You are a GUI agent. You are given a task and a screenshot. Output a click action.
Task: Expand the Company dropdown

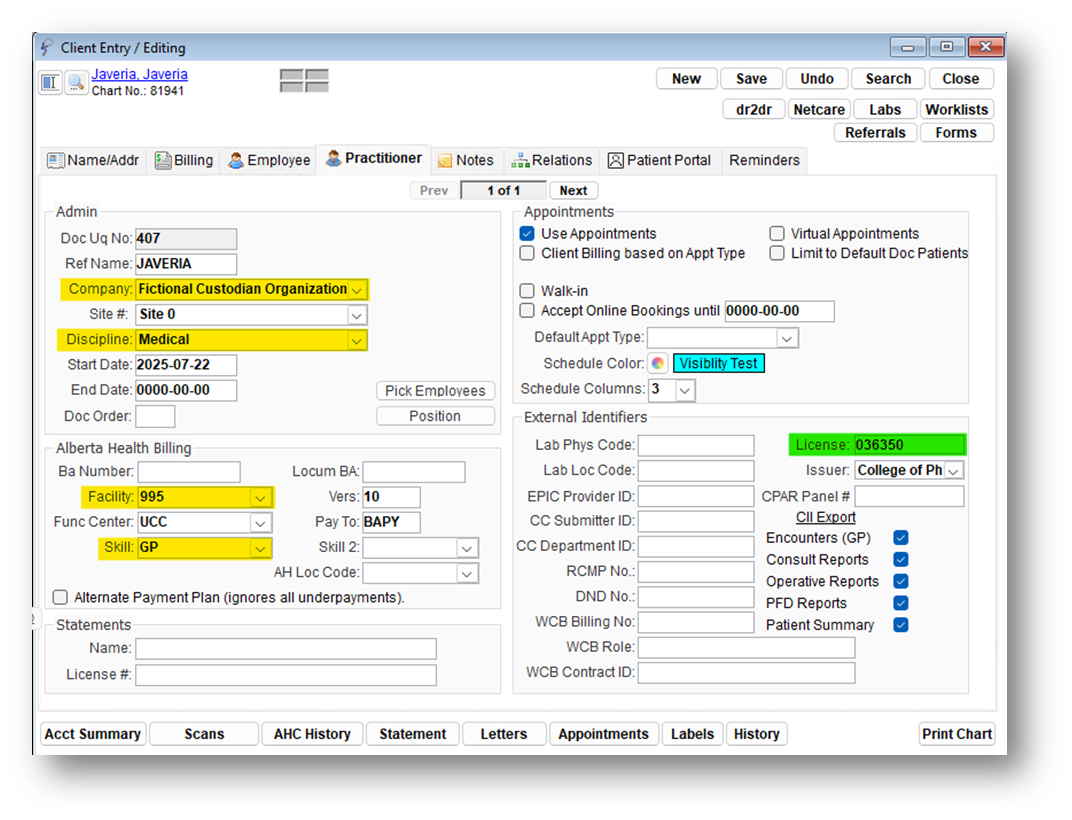click(x=357, y=289)
